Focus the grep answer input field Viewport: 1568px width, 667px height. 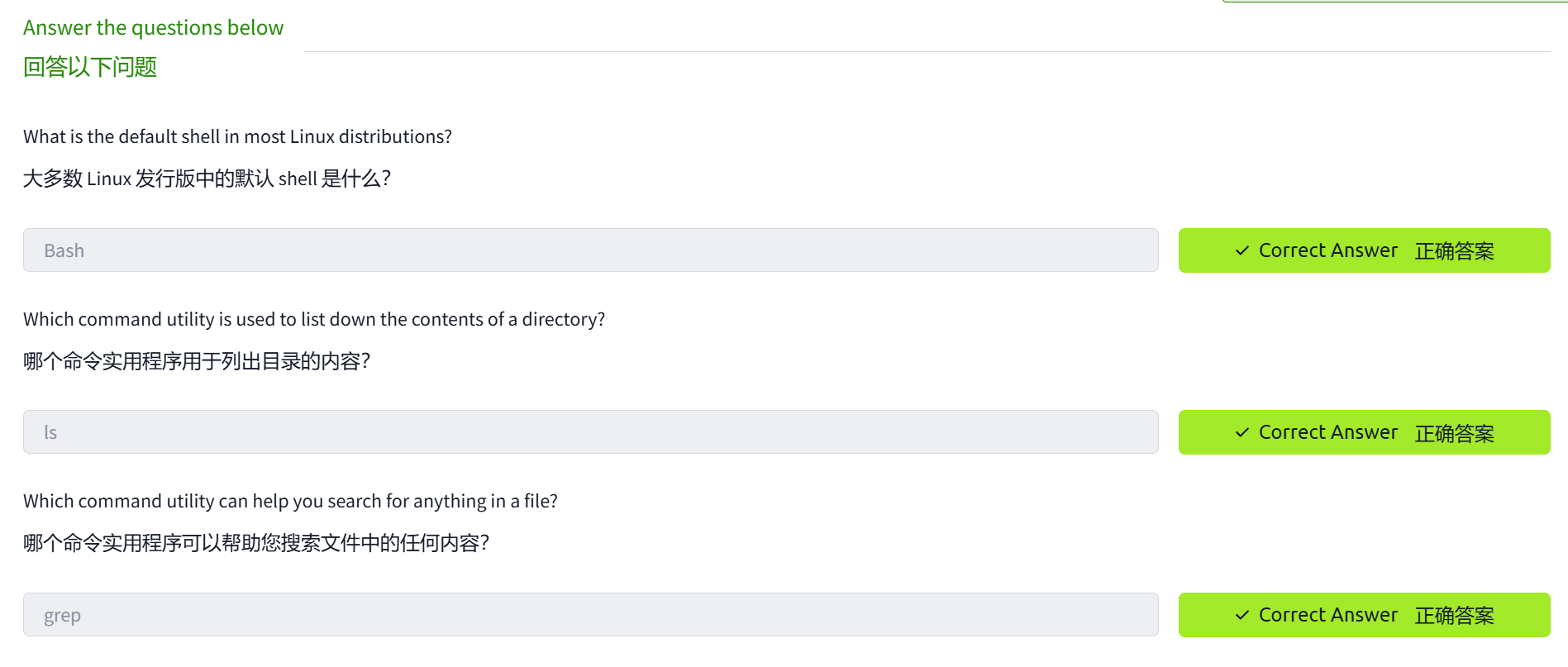coord(590,615)
